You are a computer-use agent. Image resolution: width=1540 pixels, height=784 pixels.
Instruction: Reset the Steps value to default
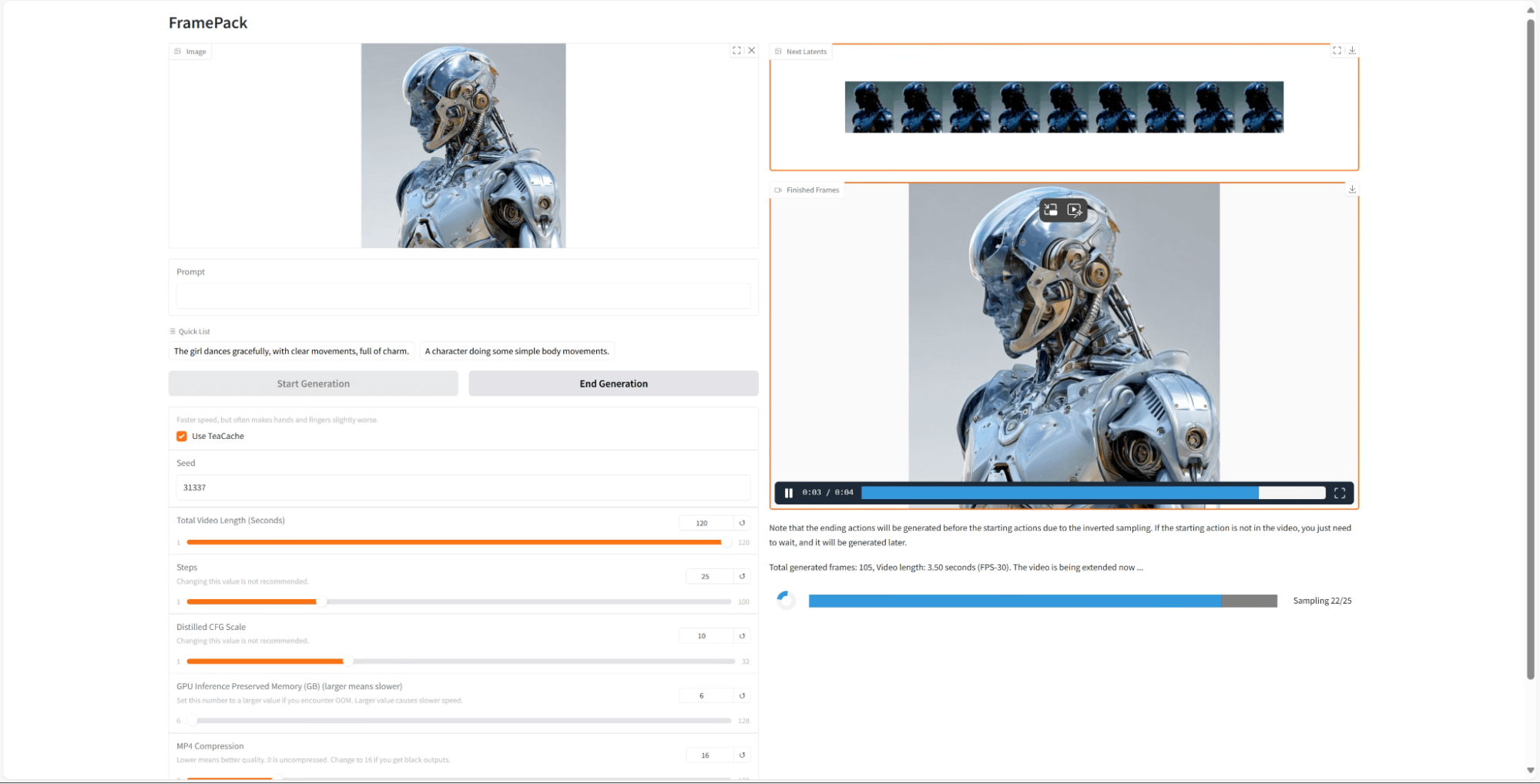tap(742, 576)
